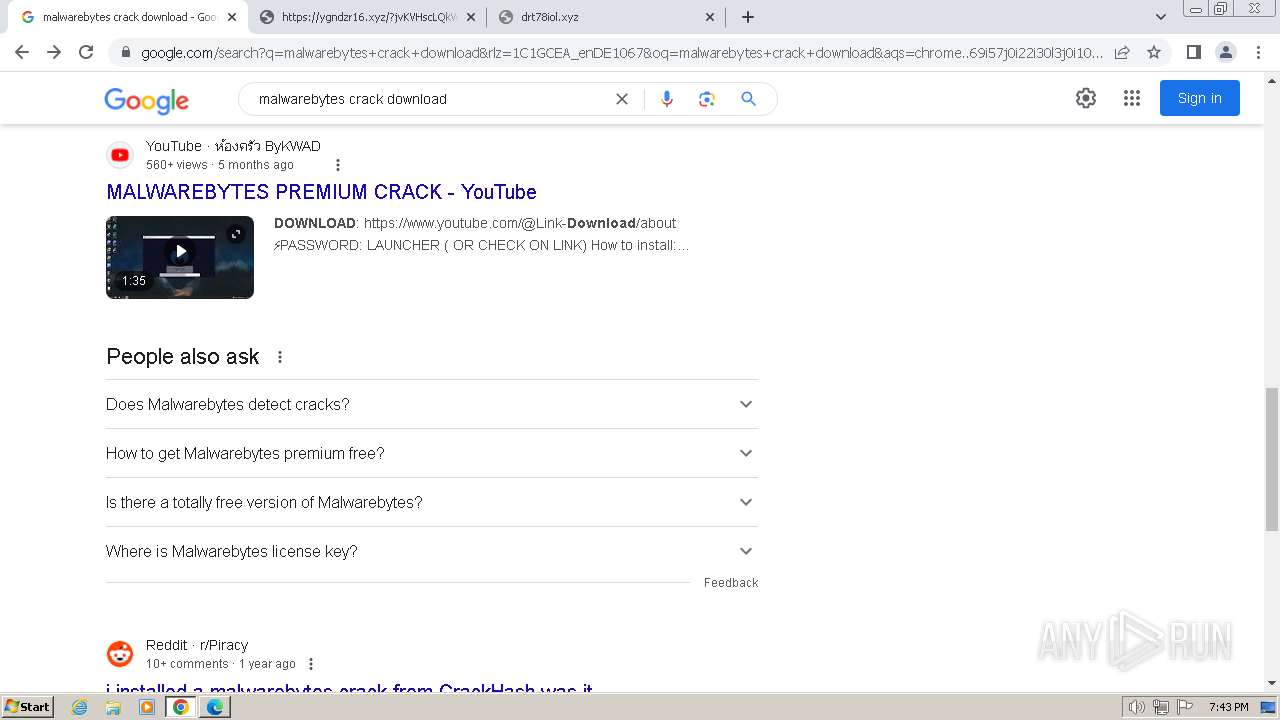1280x720 pixels.
Task: Open the Windows Start menu
Action: click(x=28, y=707)
